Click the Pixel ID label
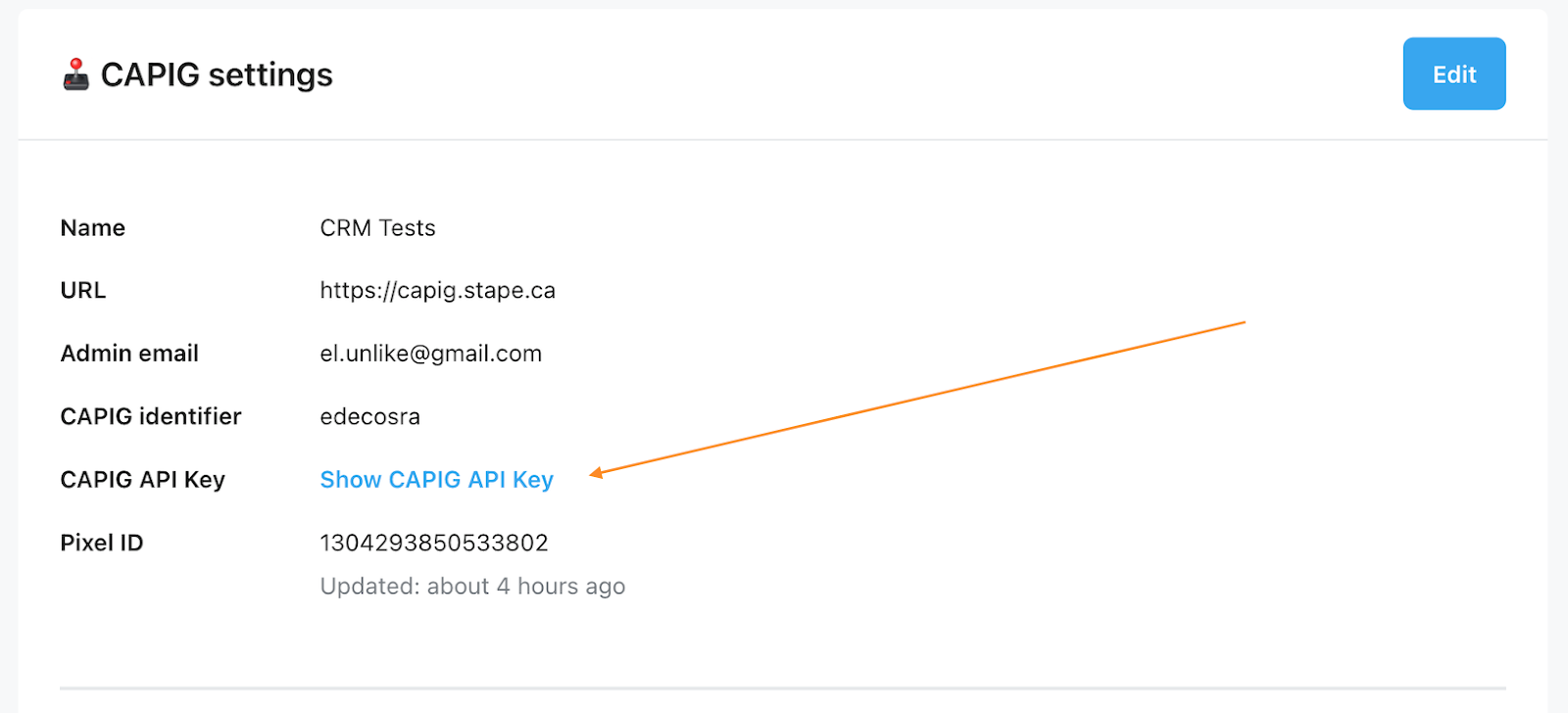The height and width of the screenshot is (713, 1568). 102,542
